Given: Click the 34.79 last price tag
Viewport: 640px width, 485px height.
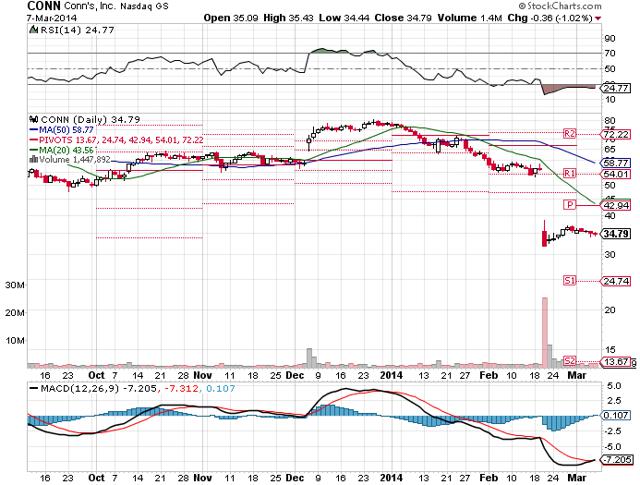Looking at the screenshot, I should pos(615,234).
